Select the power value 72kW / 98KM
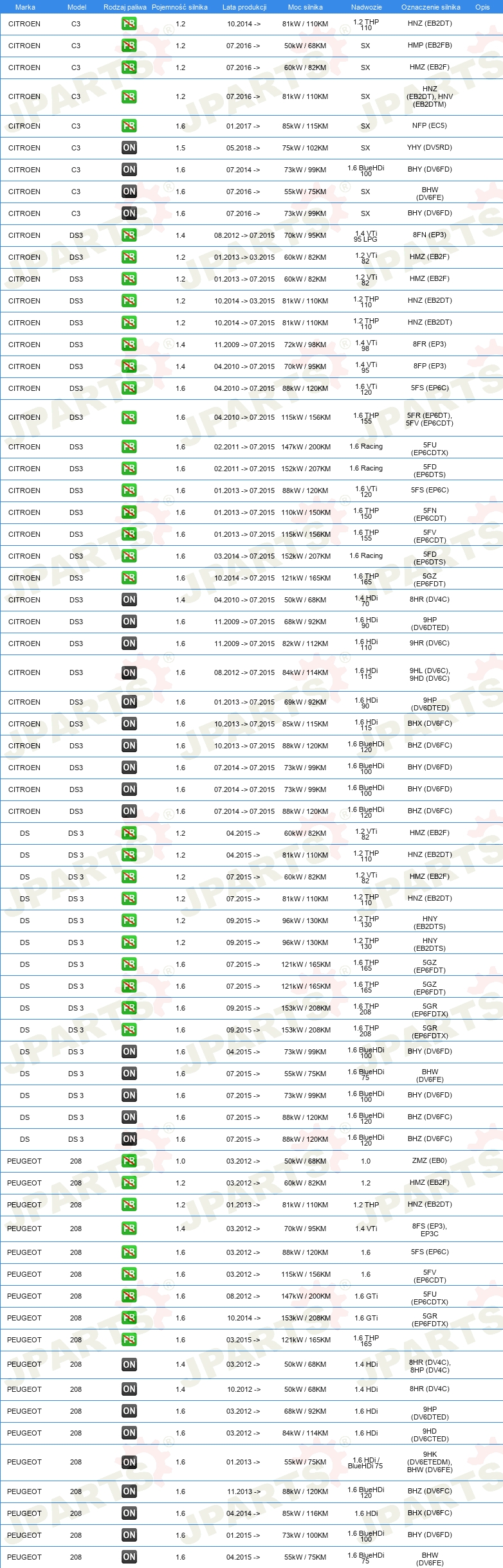503x1568 pixels. tap(305, 345)
